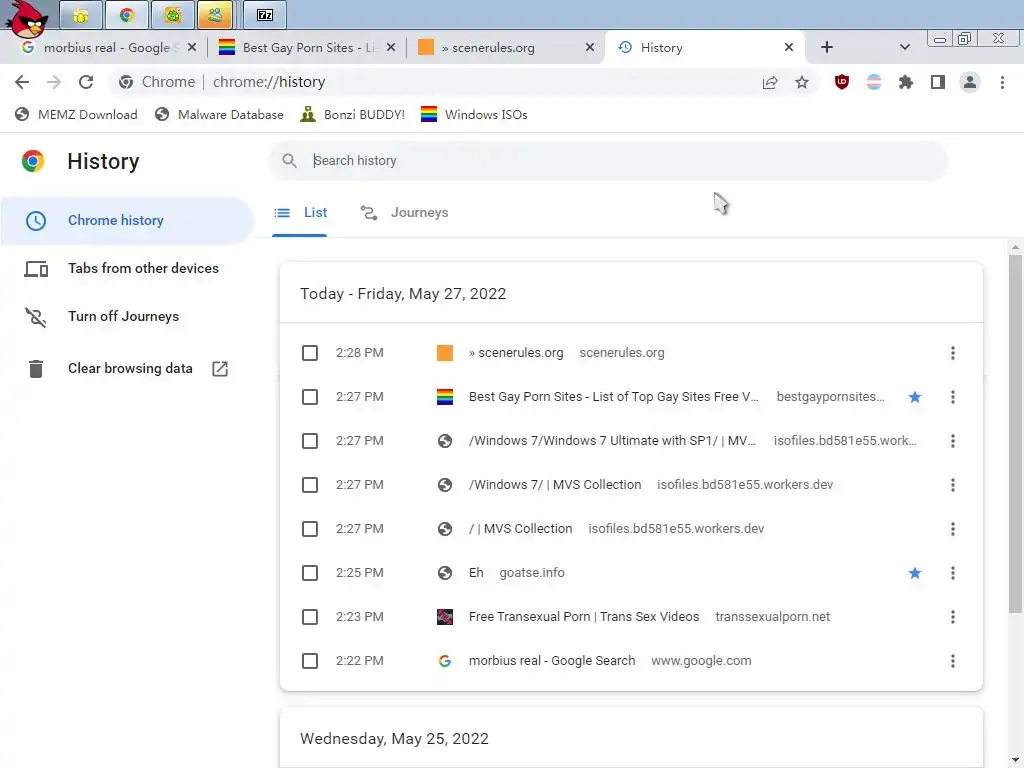Check the 2:28 PM scenerules.org entry
Image resolution: width=1024 pixels, height=768 pixels.
click(310, 353)
